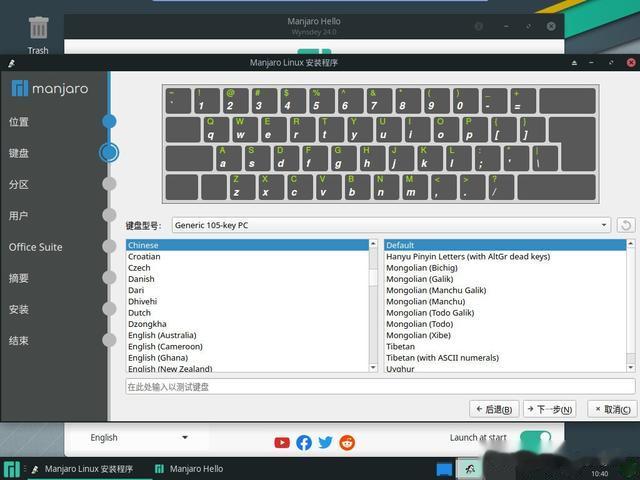
Task: Go to 安装 step in sidebar
Action: pyautogui.click(x=19, y=309)
